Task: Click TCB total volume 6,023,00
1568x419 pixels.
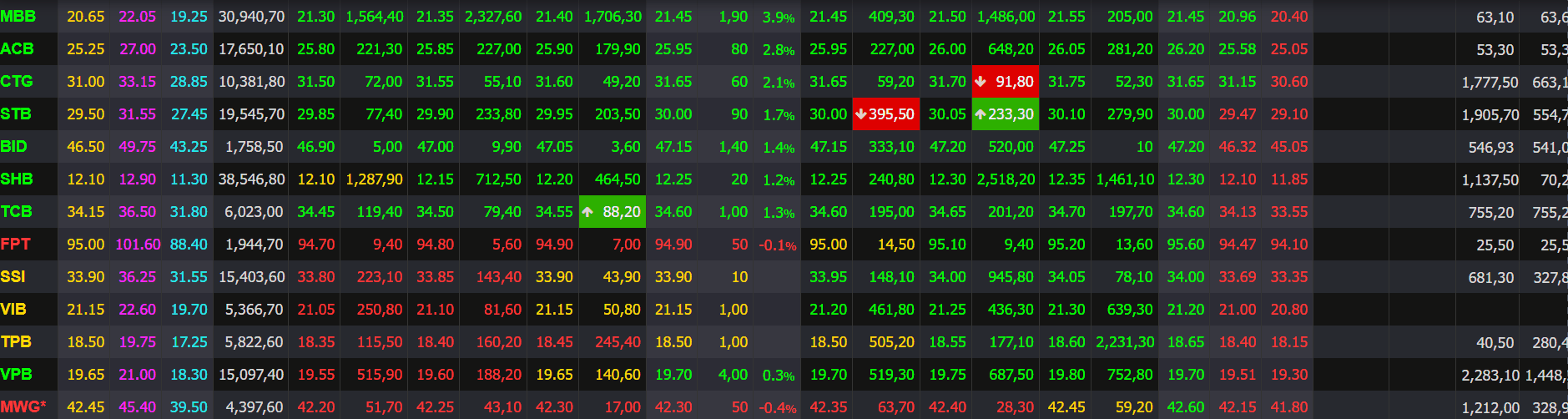Action: [255, 212]
